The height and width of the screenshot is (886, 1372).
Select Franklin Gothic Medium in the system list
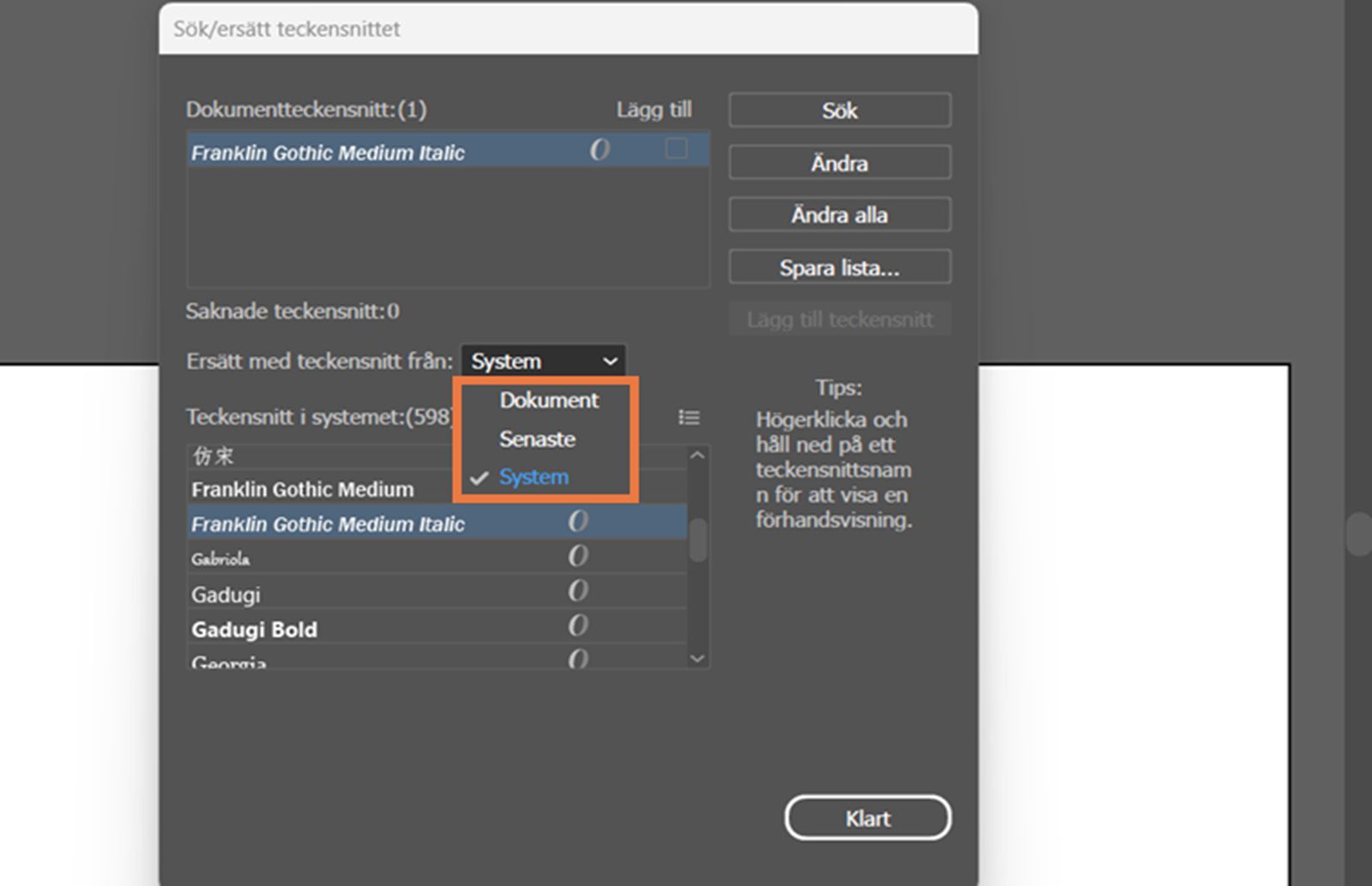437,489
